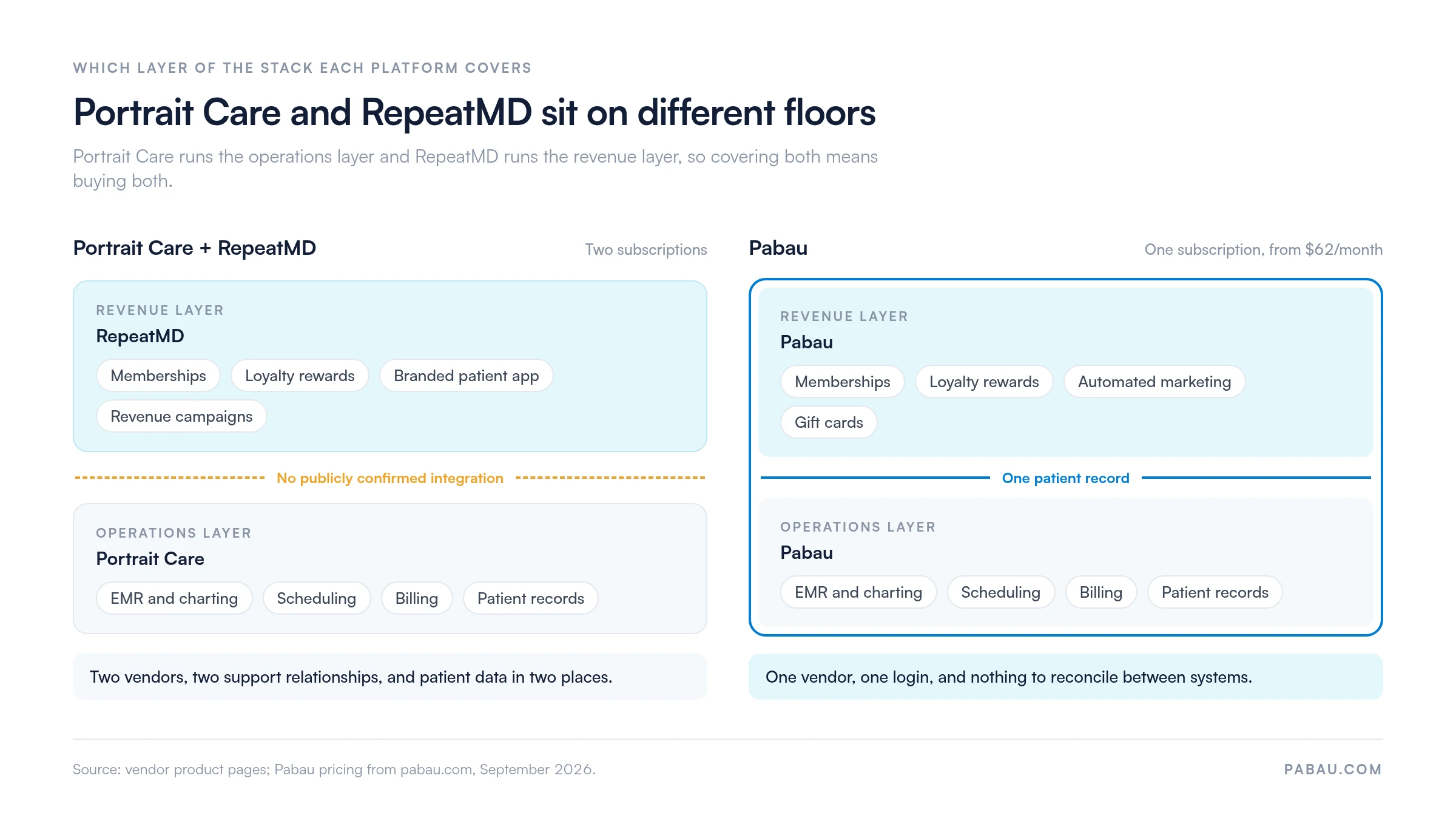
Task: Click the 'One patient record' label
Action: (x=1066, y=478)
